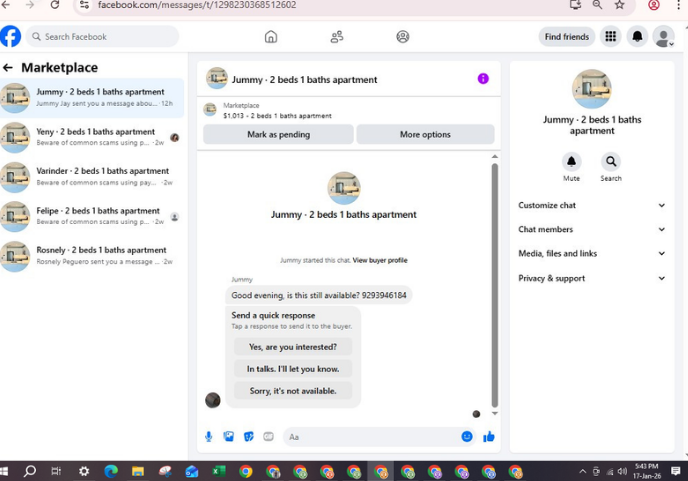688x481 pixels.
Task: Open Task View on taskbar
Action: click(x=56, y=471)
